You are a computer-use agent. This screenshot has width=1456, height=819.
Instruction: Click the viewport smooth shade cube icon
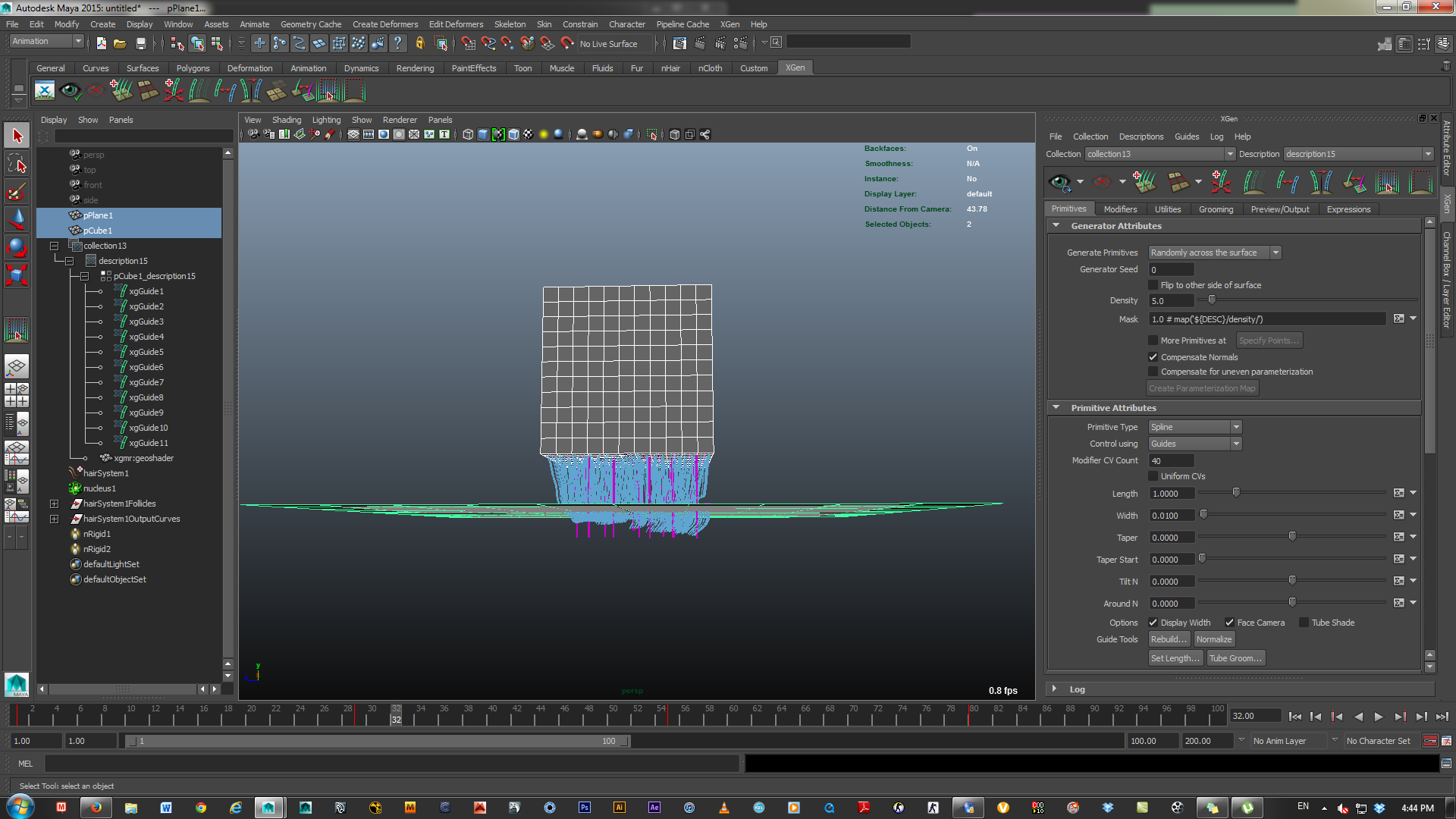[483, 135]
